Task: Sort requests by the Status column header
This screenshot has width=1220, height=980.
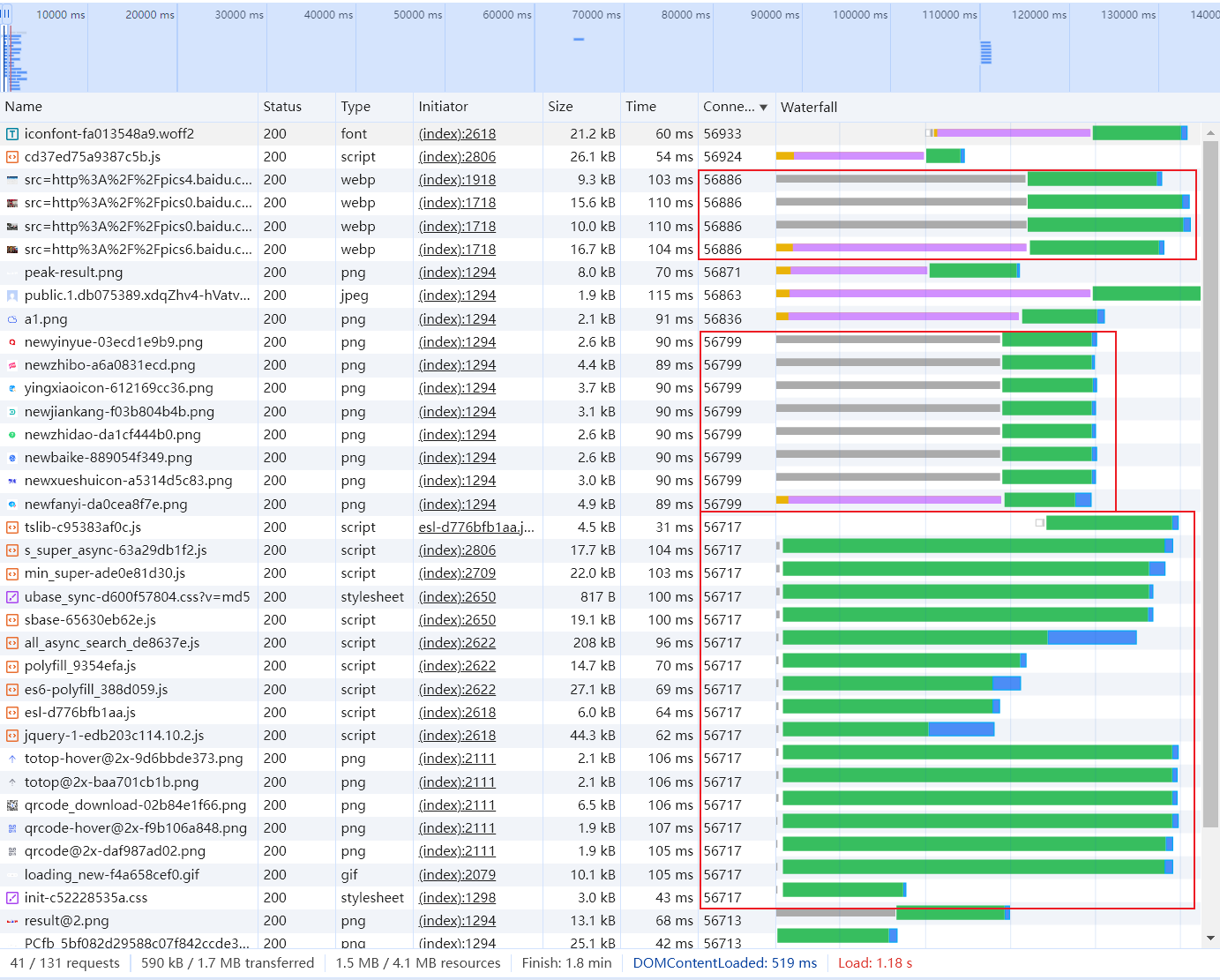Action: pyautogui.click(x=296, y=107)
